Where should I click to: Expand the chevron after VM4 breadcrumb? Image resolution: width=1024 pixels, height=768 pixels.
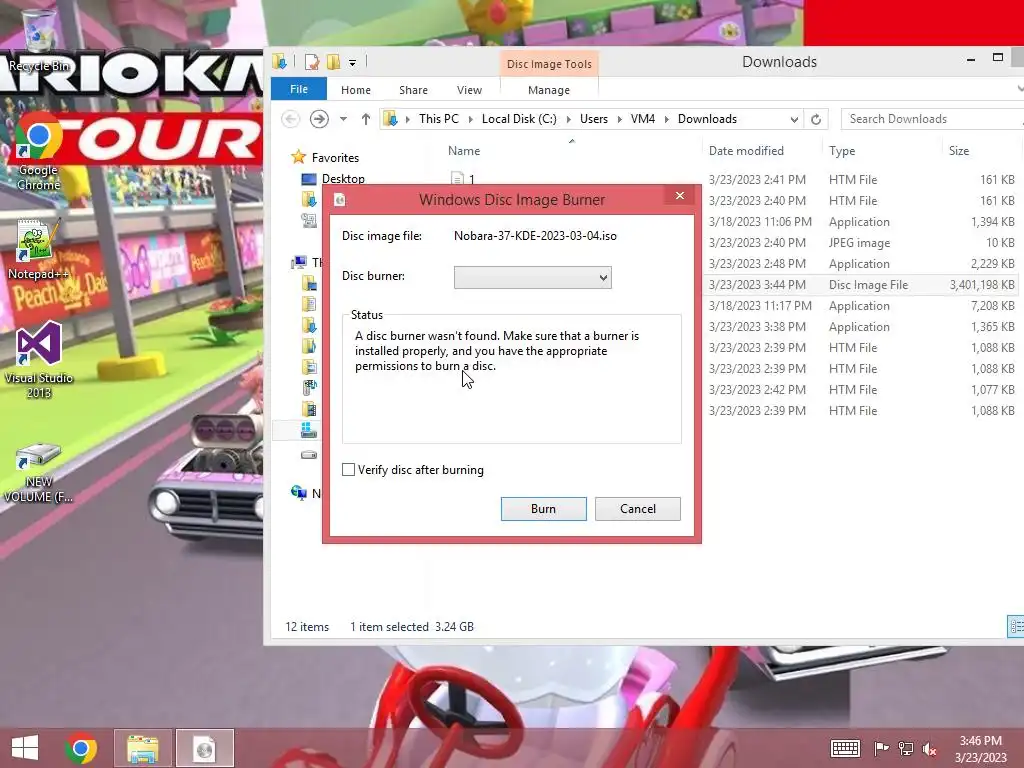point(666,119)
